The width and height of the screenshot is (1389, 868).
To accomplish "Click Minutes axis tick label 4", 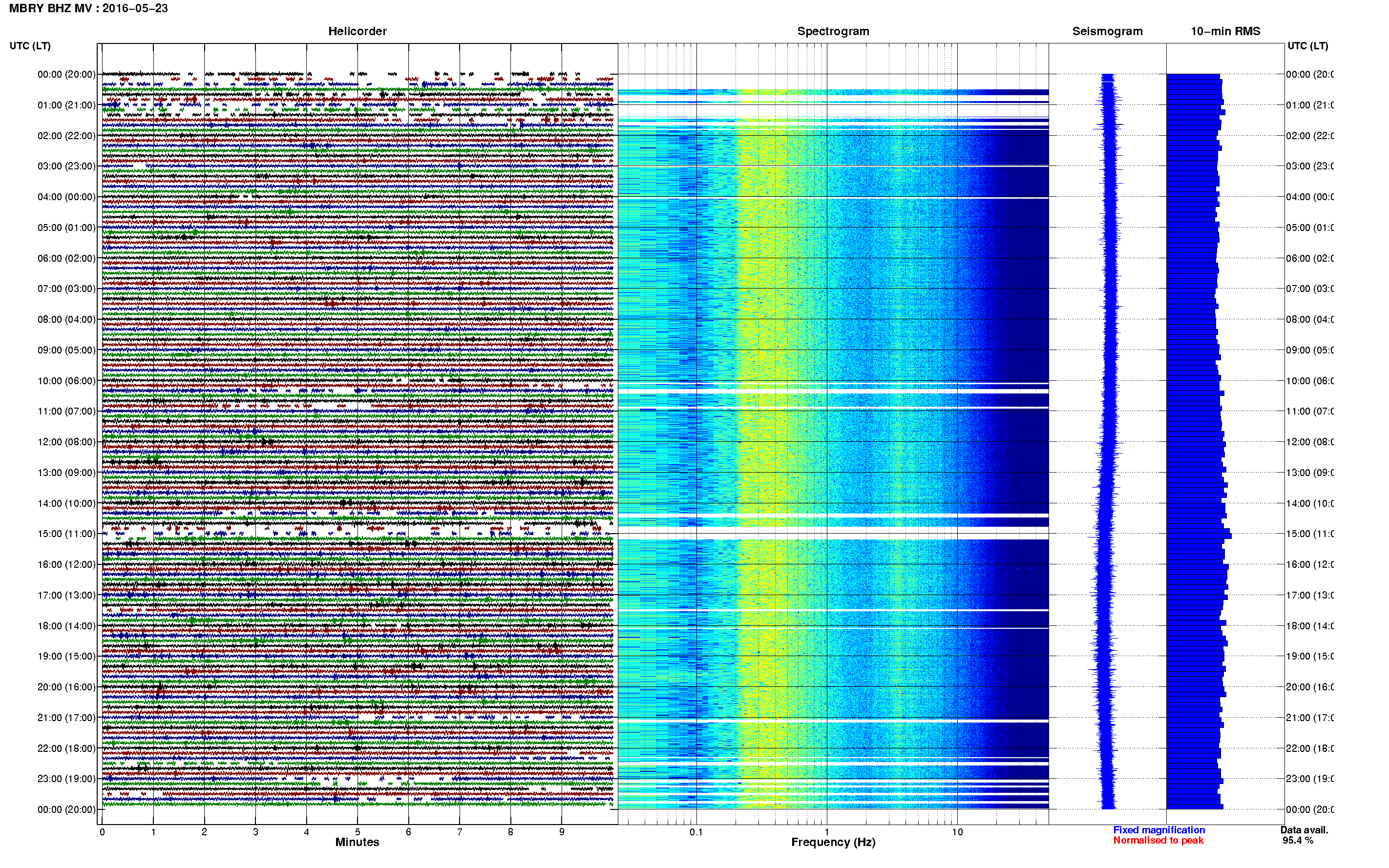I will coord(307,832).
